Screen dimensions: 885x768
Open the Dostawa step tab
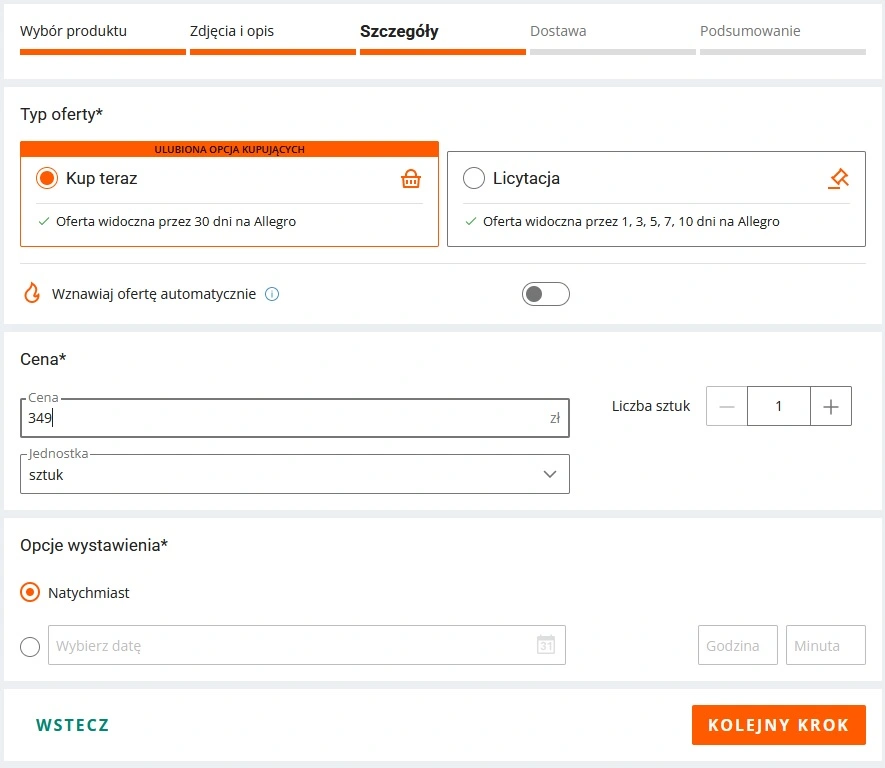(x=558, y=31)
